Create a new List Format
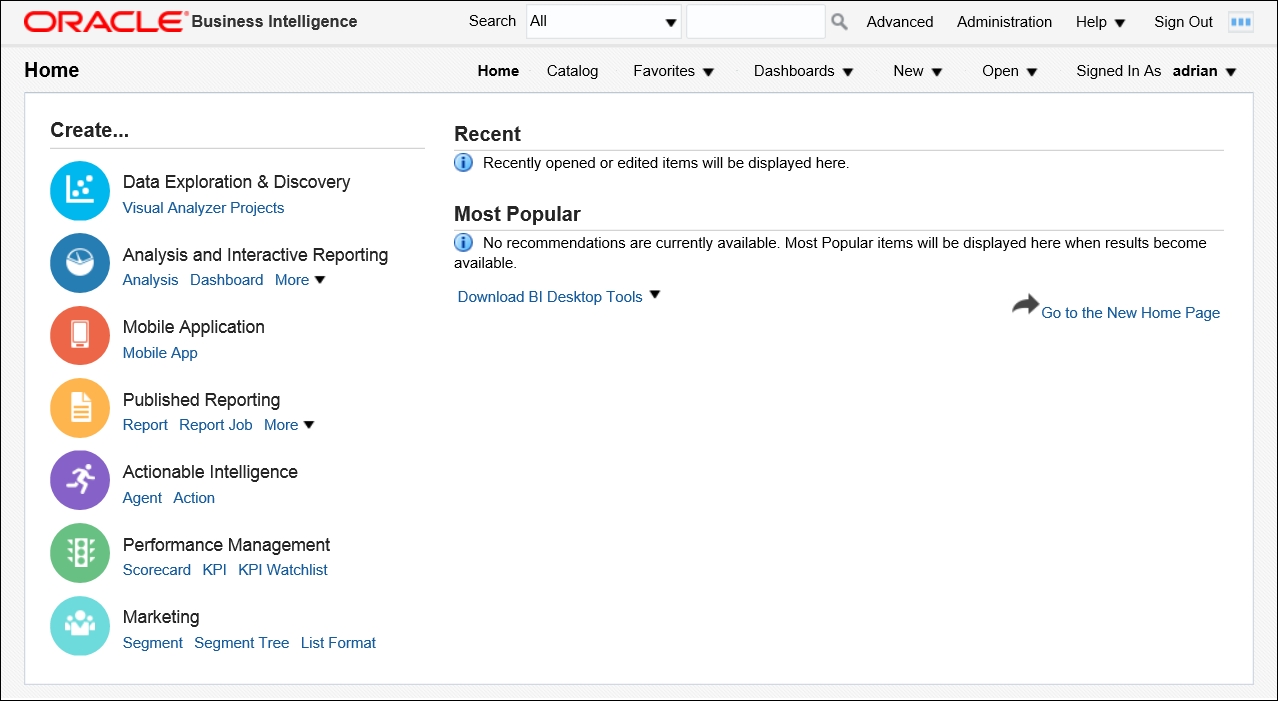The width and height of the screenshot is (1278, 701). 339,643
